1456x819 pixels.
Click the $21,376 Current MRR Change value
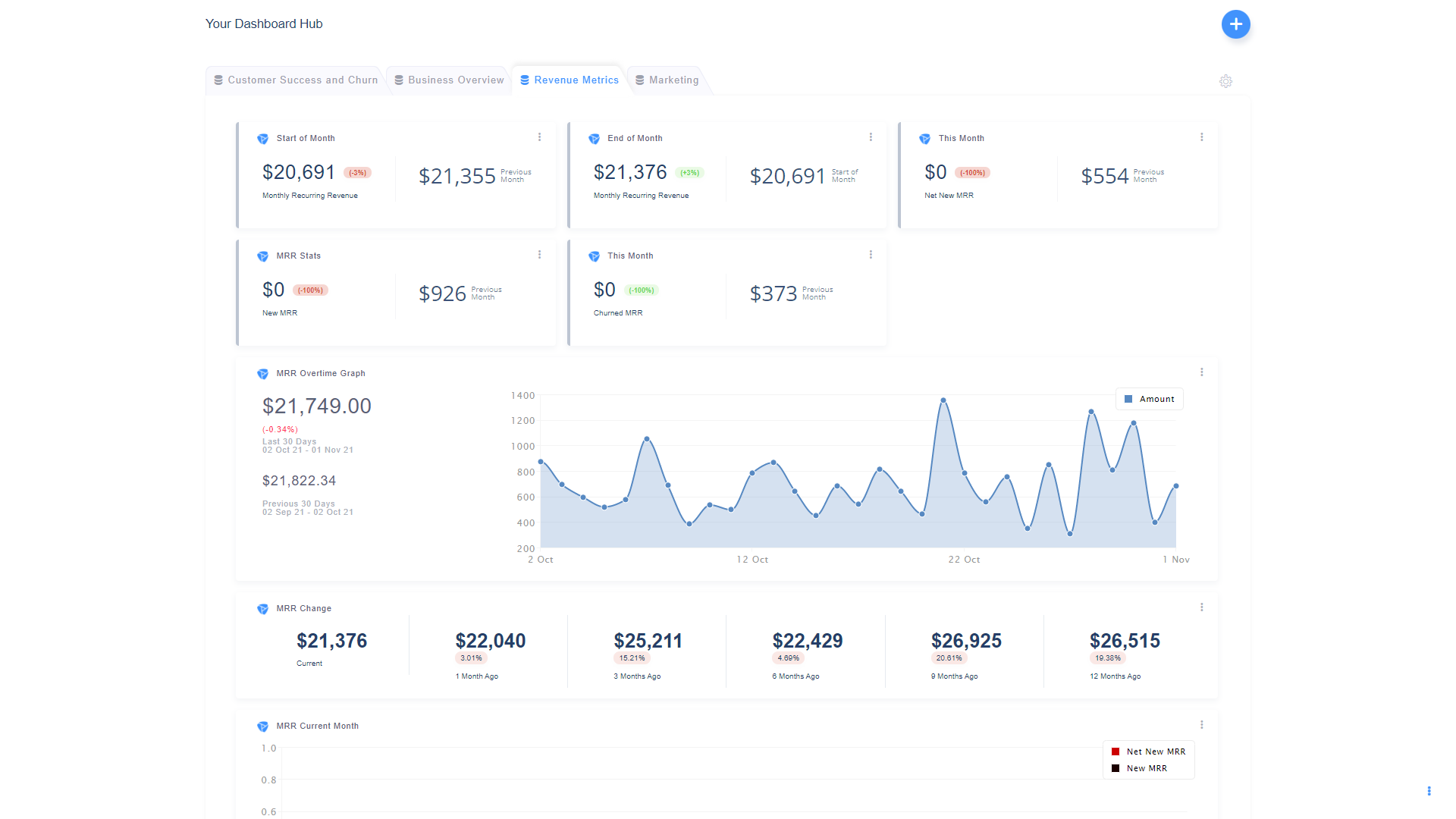click(331, 641)
